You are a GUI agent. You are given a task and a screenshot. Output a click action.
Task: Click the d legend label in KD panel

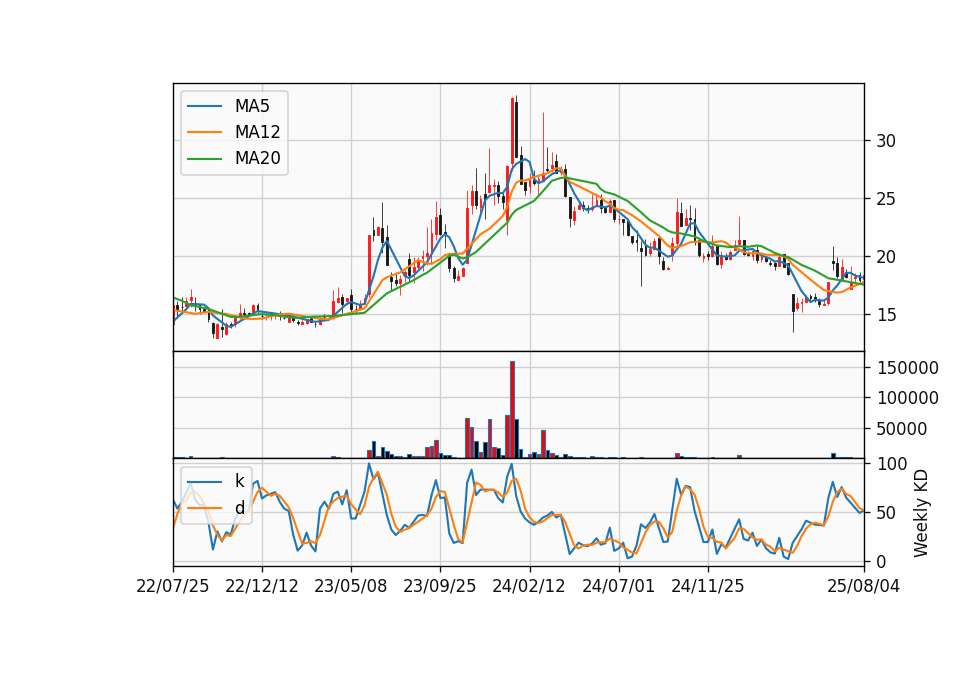(239, 508)
